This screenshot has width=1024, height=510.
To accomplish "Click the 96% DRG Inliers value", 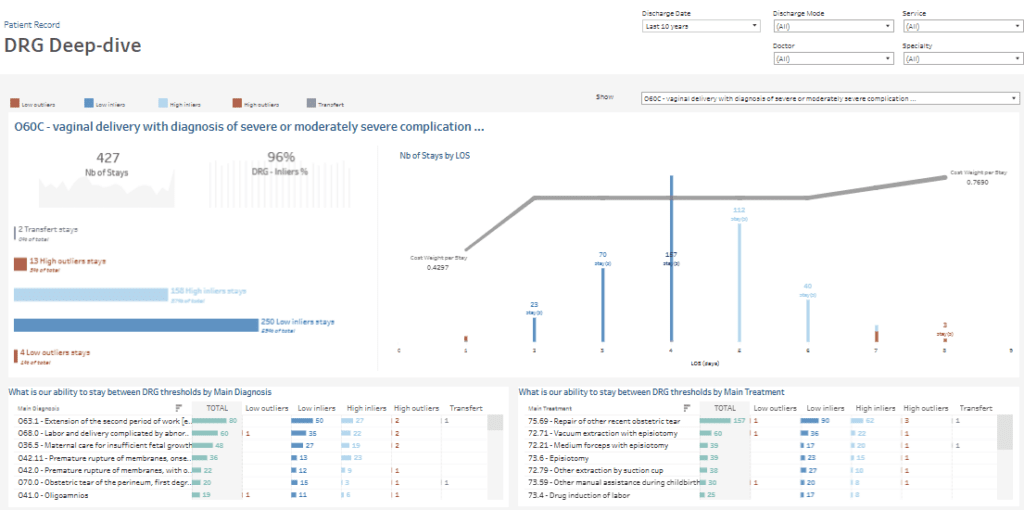I will point(281,157).
